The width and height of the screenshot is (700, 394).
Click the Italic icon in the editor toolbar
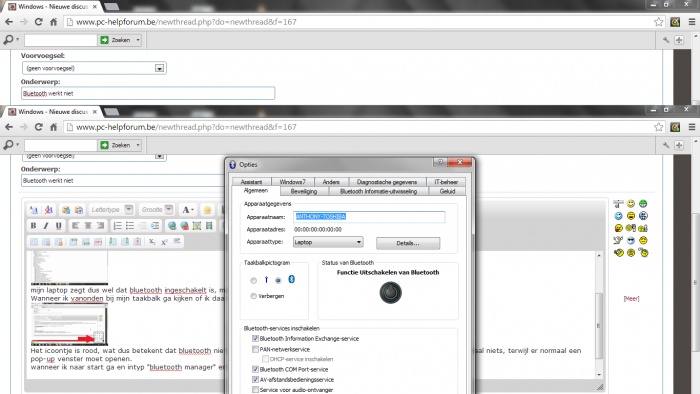46,226
